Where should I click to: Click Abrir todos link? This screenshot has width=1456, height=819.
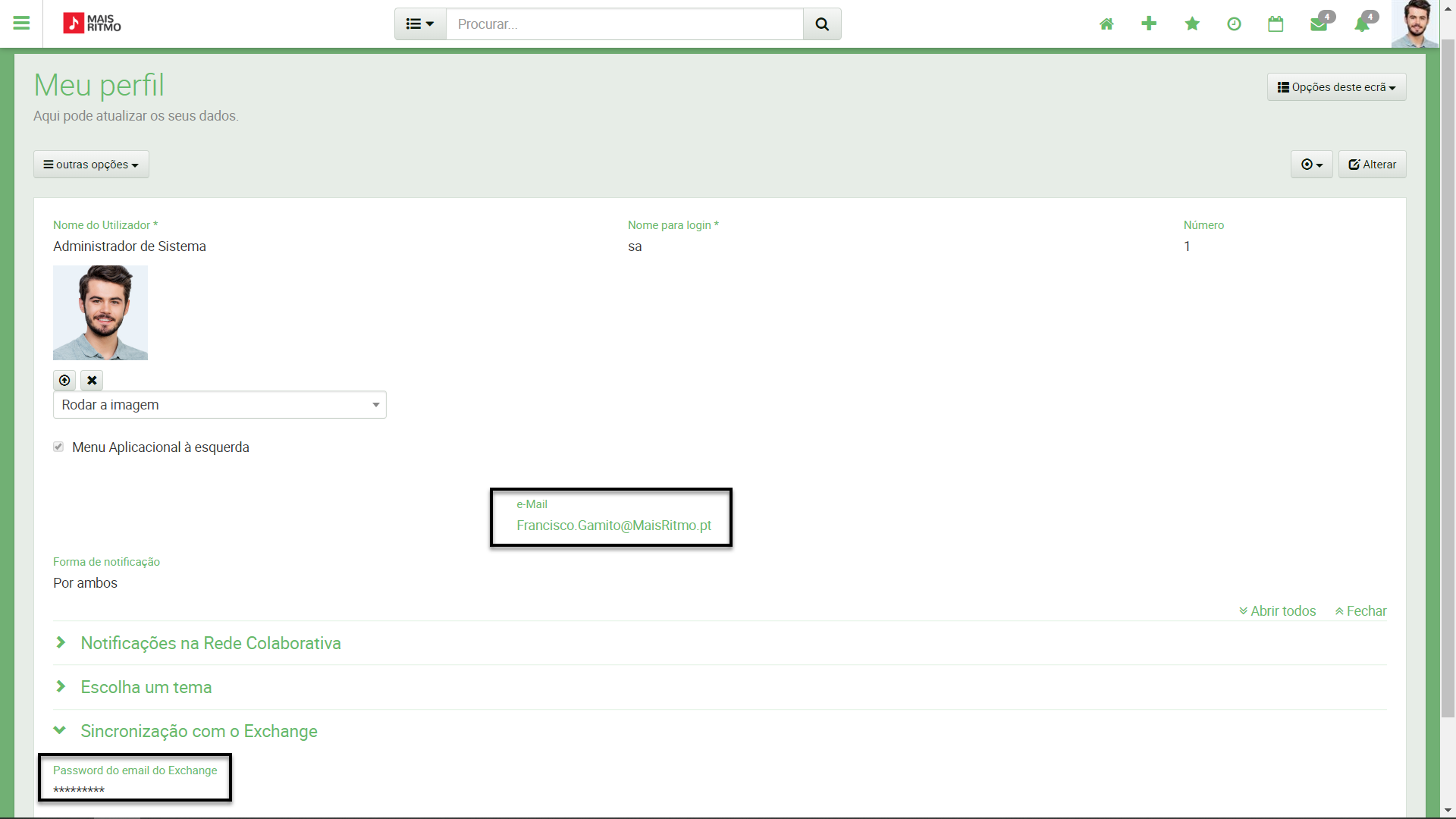click(1277, 611)
